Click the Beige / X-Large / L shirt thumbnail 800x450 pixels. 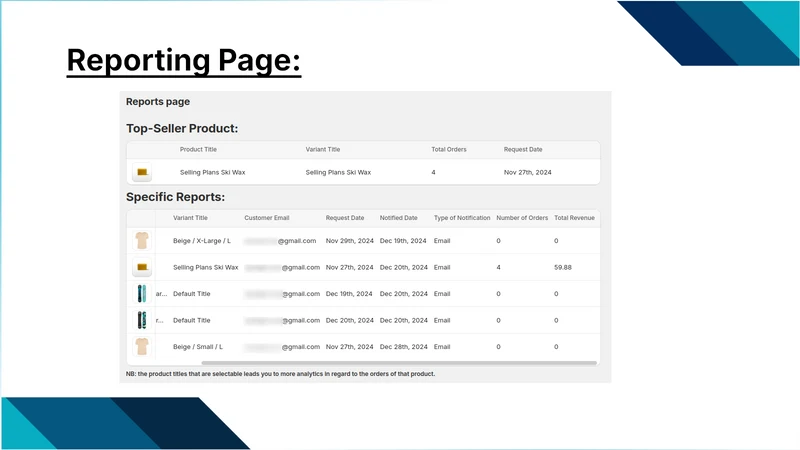pos(142,240)
